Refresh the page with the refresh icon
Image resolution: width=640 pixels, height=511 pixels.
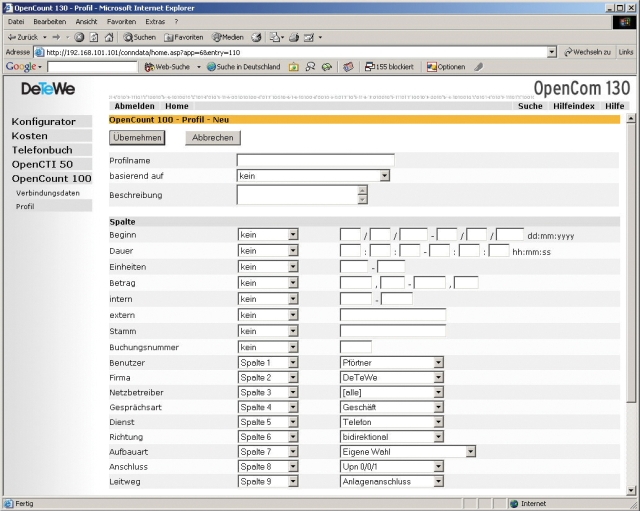(94, 38)
